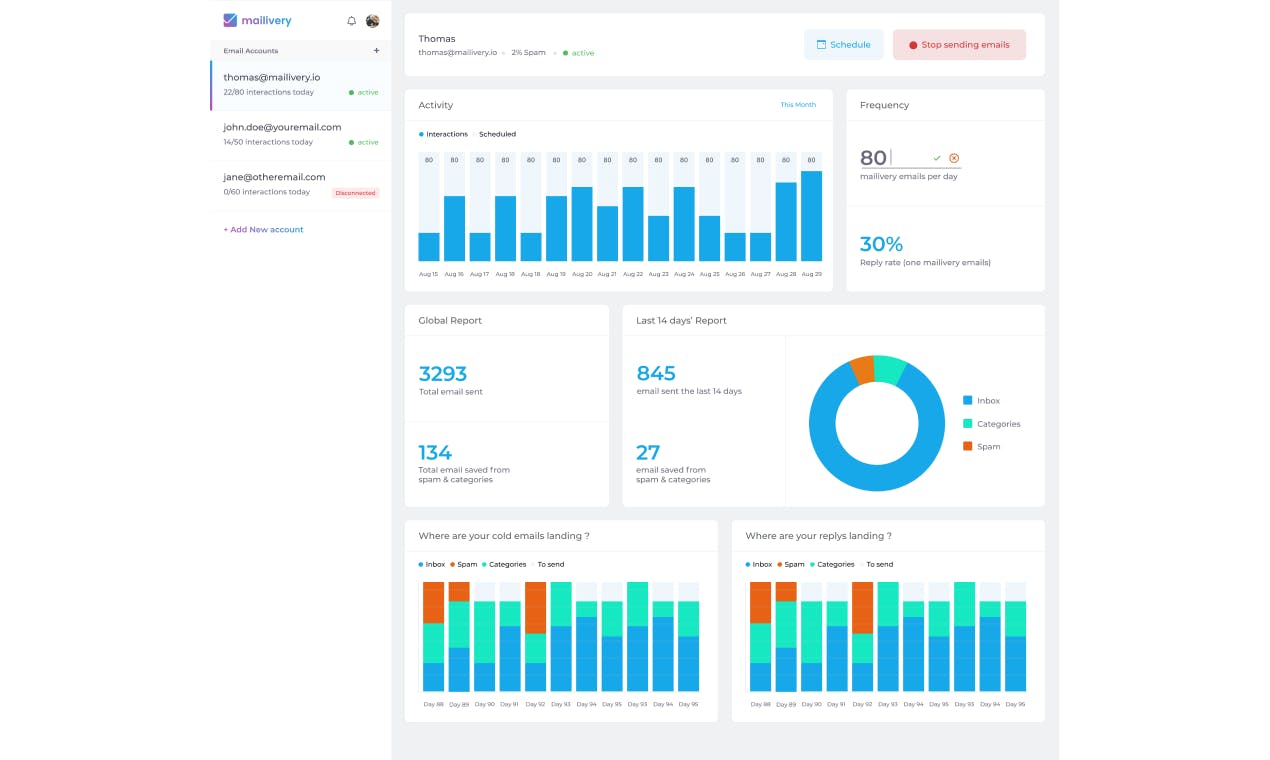Viewport: 1270px width, 760px height.
Task: Click the mailivery logo
Action: point(258,20)
